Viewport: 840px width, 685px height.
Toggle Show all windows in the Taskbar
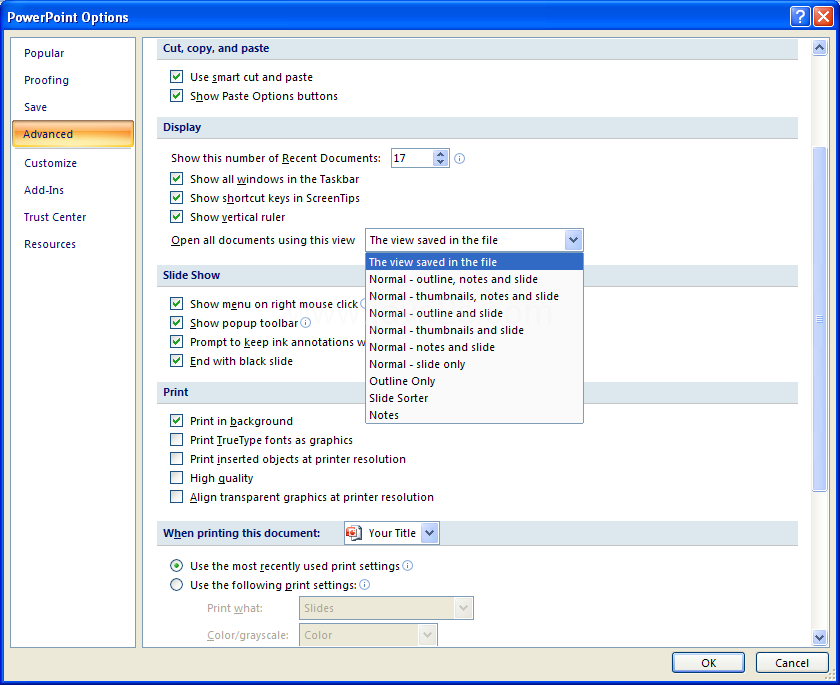click(x=176, y=179)
